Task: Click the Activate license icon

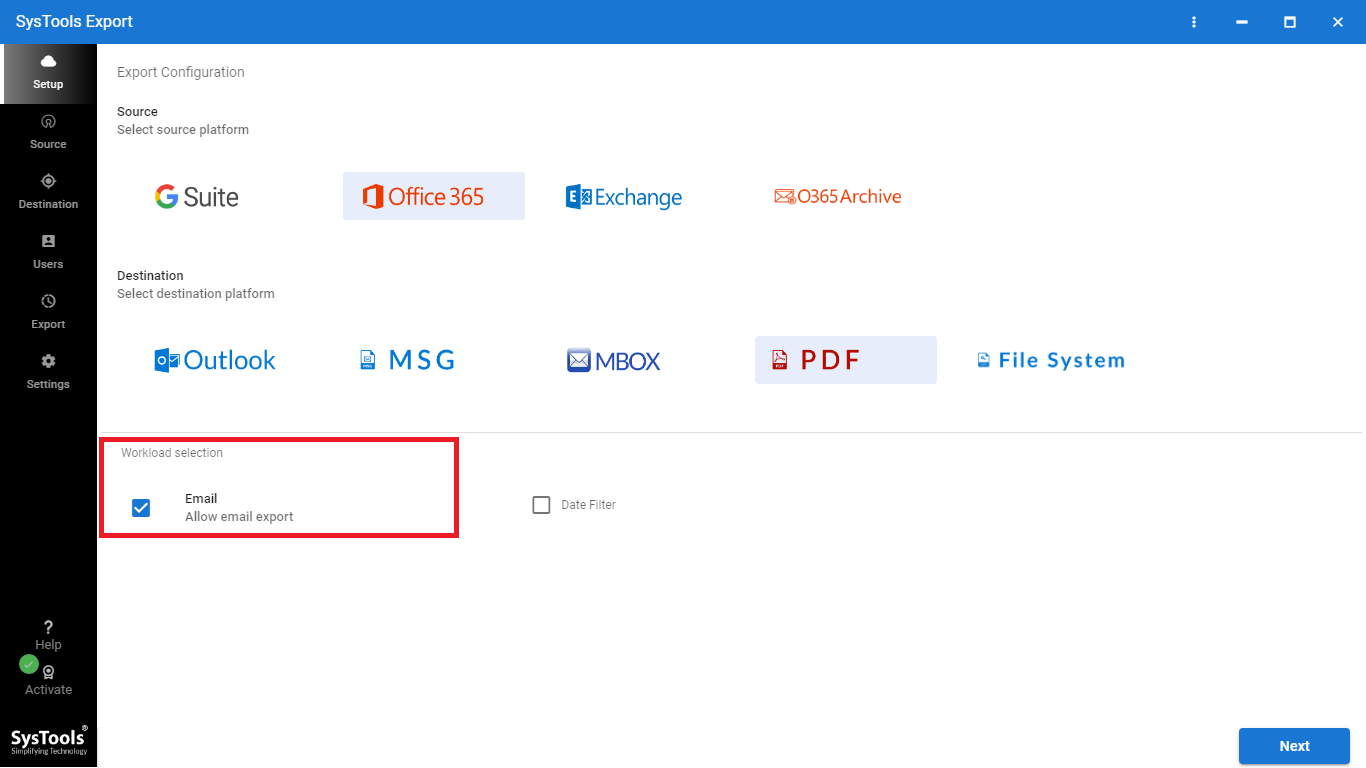Action: 48,673
